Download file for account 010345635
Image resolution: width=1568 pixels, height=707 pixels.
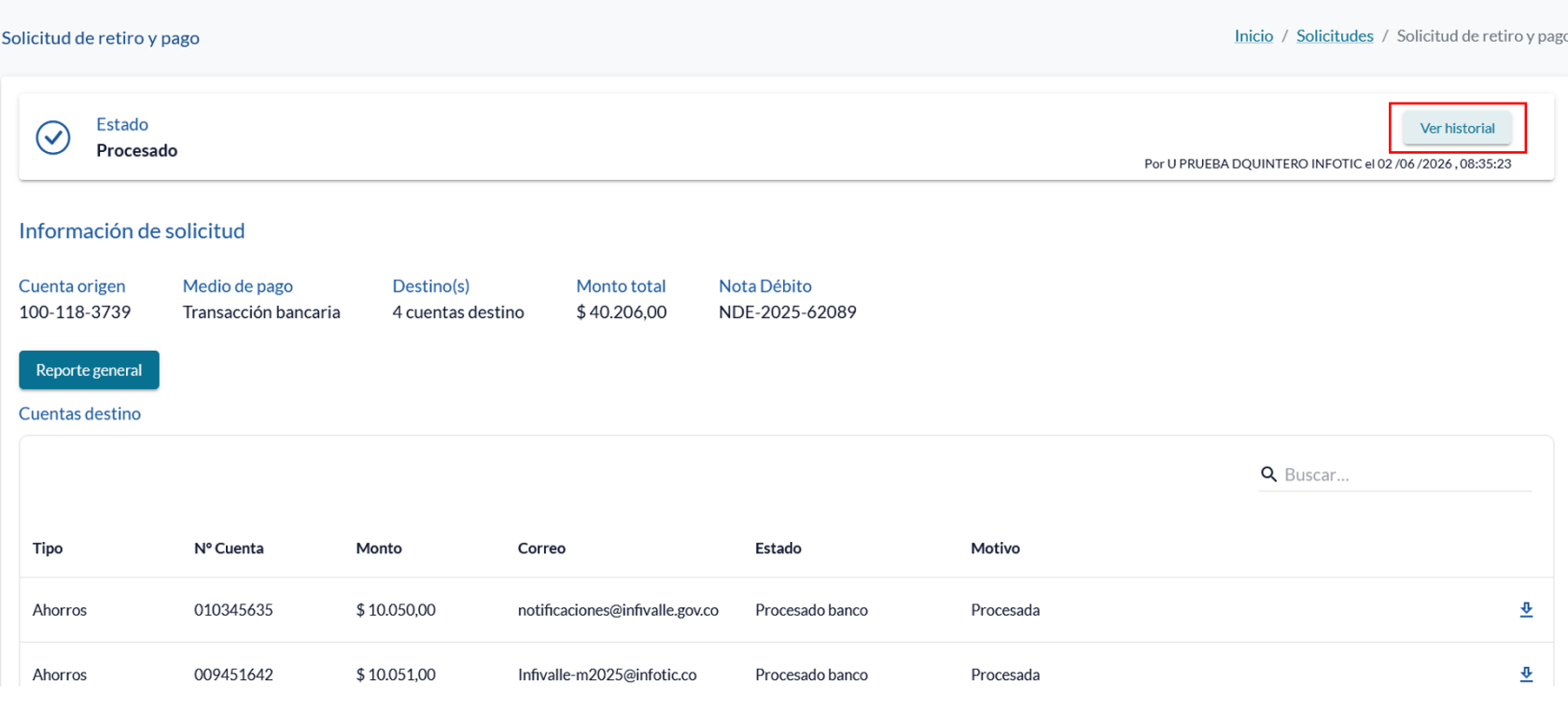point(1526,610)
